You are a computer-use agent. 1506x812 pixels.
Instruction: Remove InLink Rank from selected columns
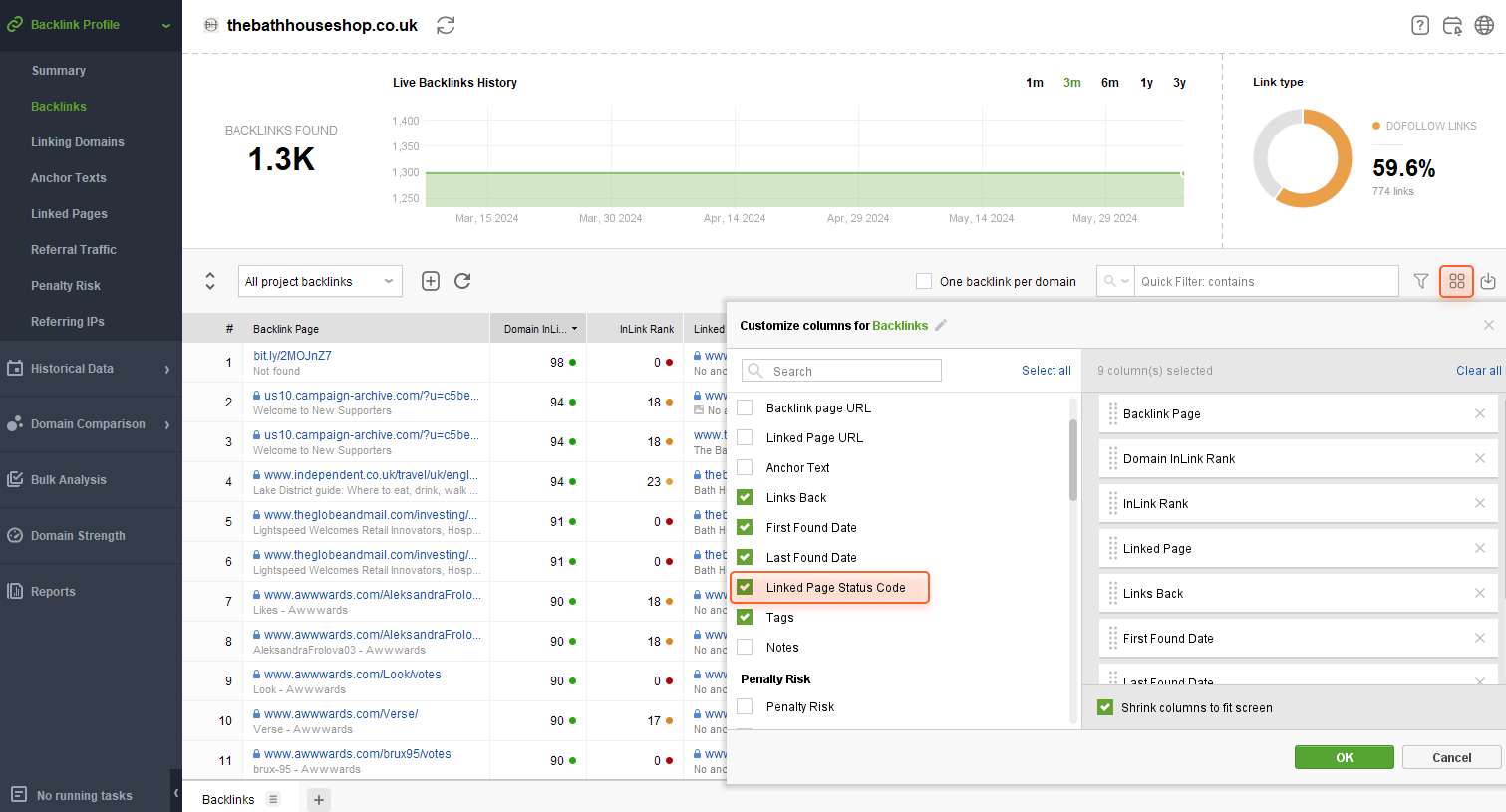pyautogui.click(x=1480, y=503)
